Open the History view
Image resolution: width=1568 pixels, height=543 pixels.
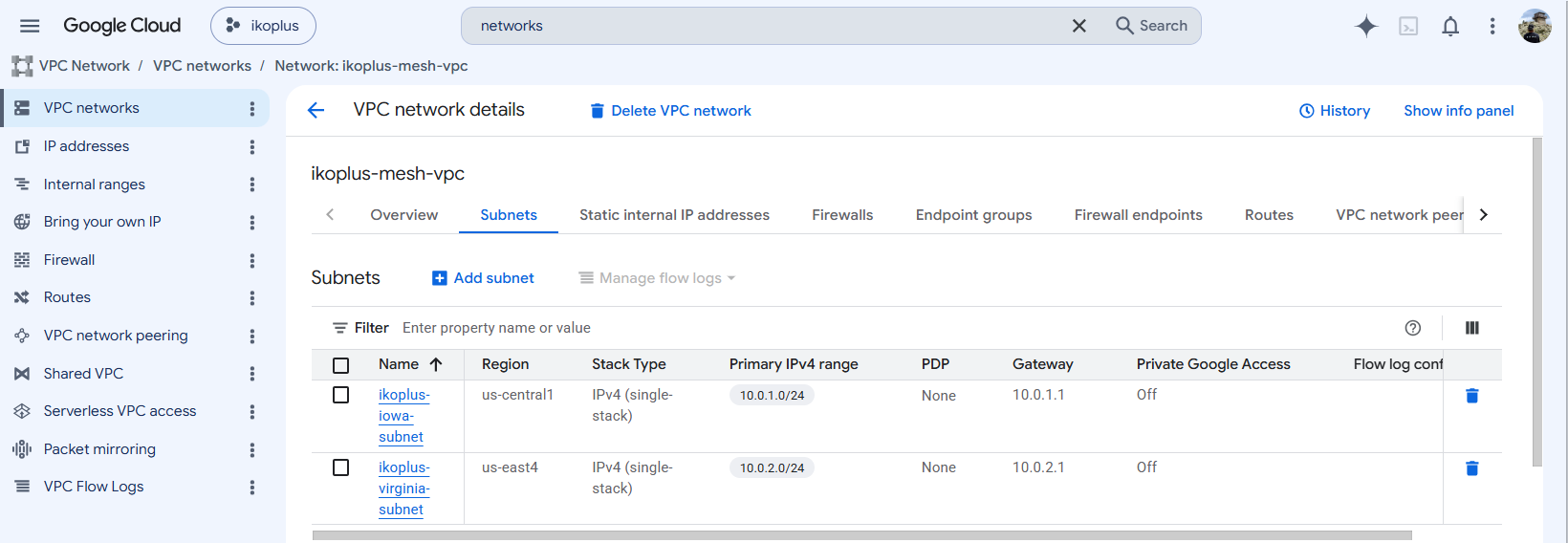tap(1335, 111)
